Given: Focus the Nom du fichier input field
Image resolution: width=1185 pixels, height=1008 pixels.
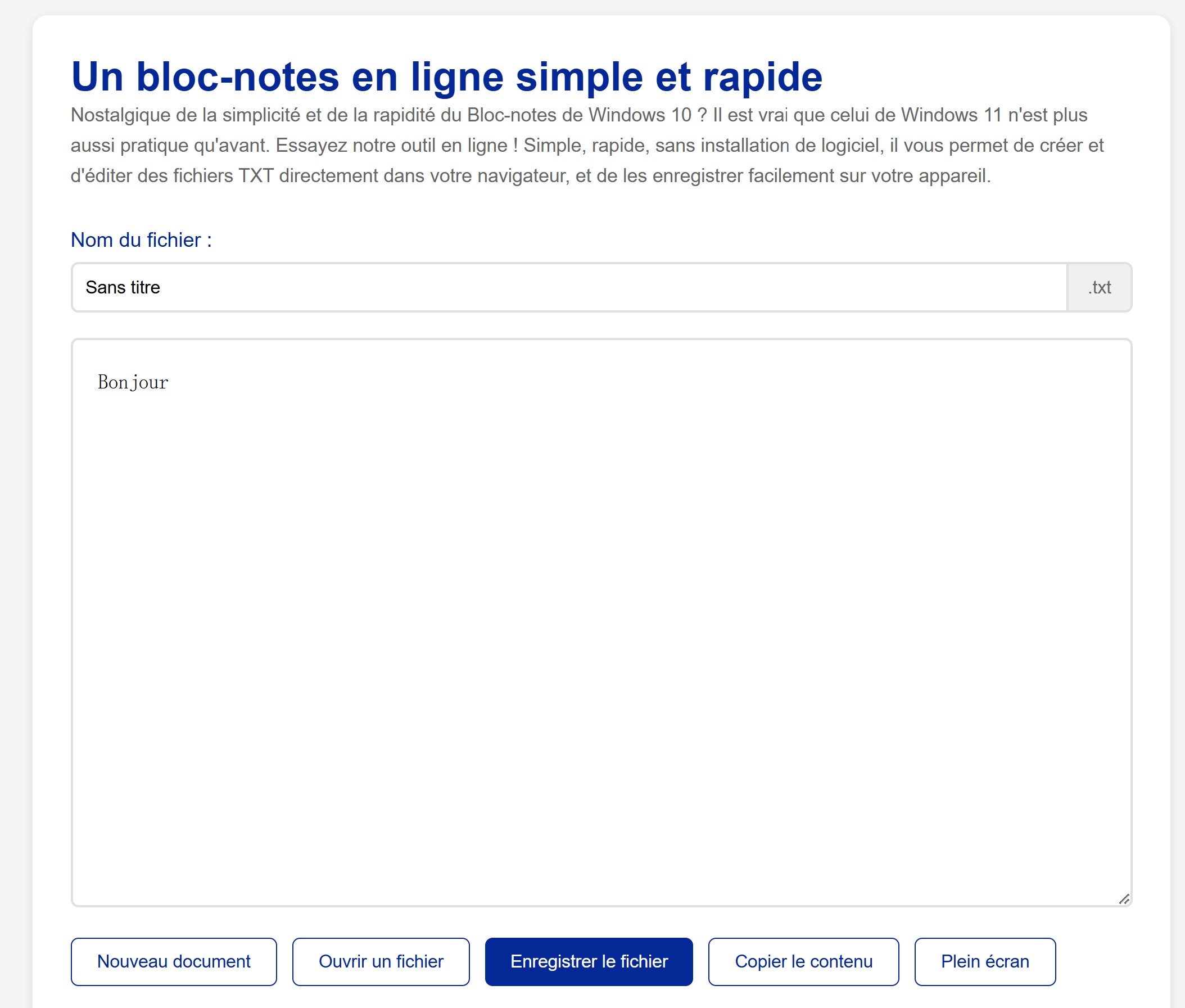Looking at the screenshot, I should tap(569, 287).
